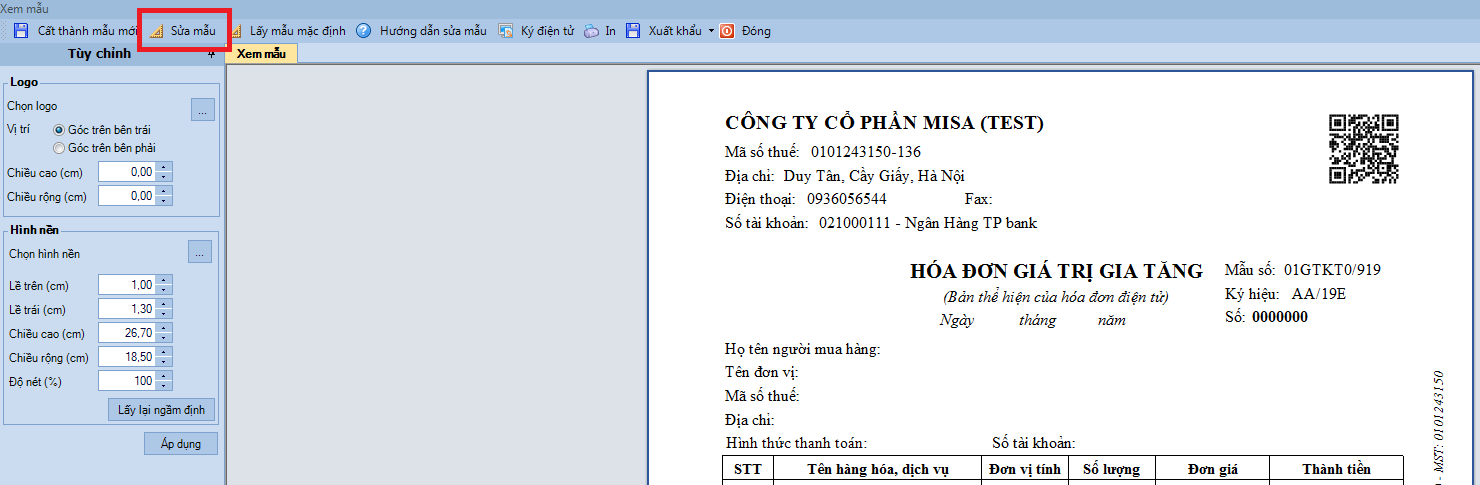Click the 'Áp dụng' apply button

click(x=181, y=443)
